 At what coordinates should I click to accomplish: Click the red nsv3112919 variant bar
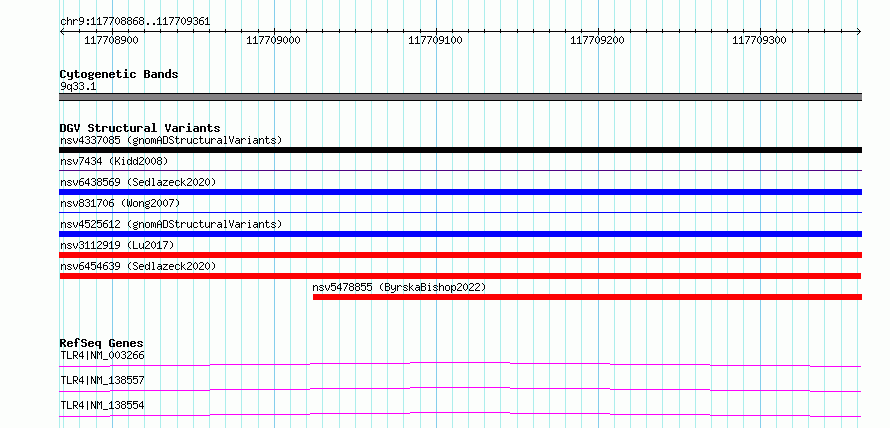click(460, 255)
